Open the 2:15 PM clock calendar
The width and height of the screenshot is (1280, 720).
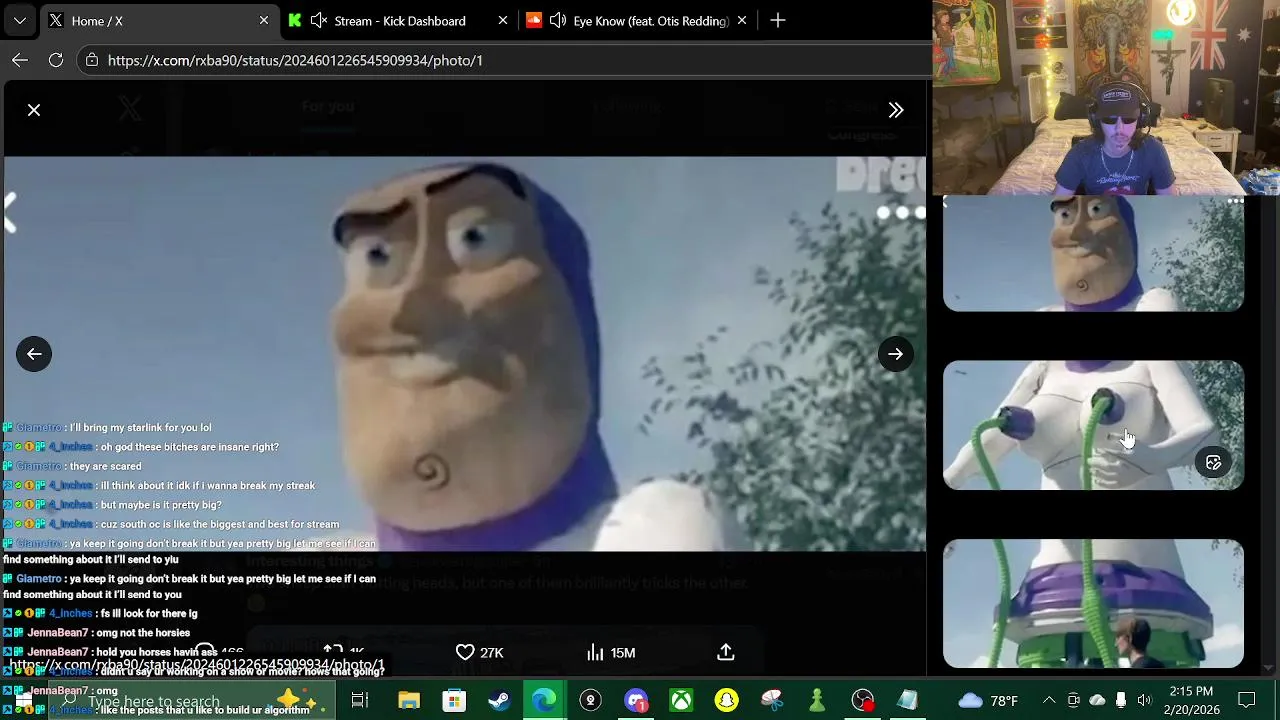click(1190, 701)
